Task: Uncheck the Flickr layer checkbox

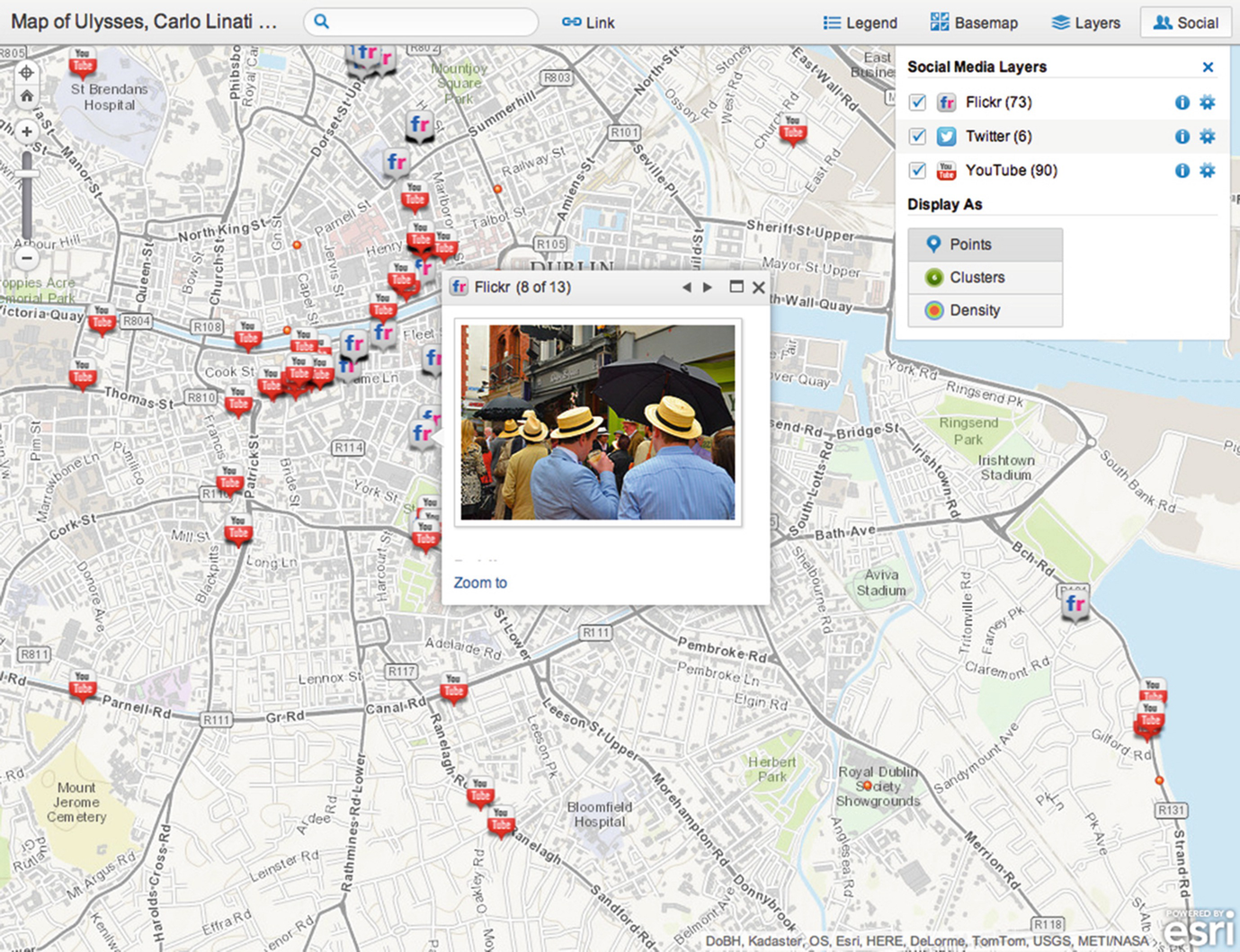Action: [917, 102]
